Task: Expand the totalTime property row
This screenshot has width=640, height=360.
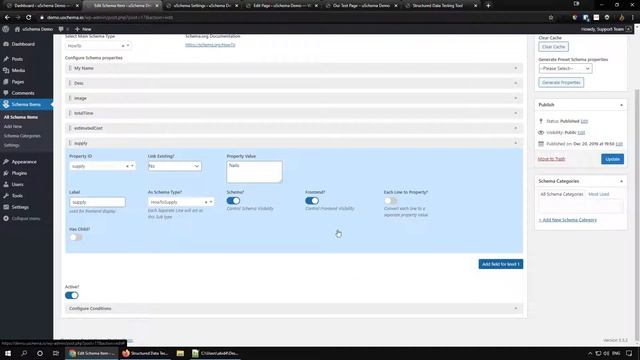Action: click(x=294, y=113)
